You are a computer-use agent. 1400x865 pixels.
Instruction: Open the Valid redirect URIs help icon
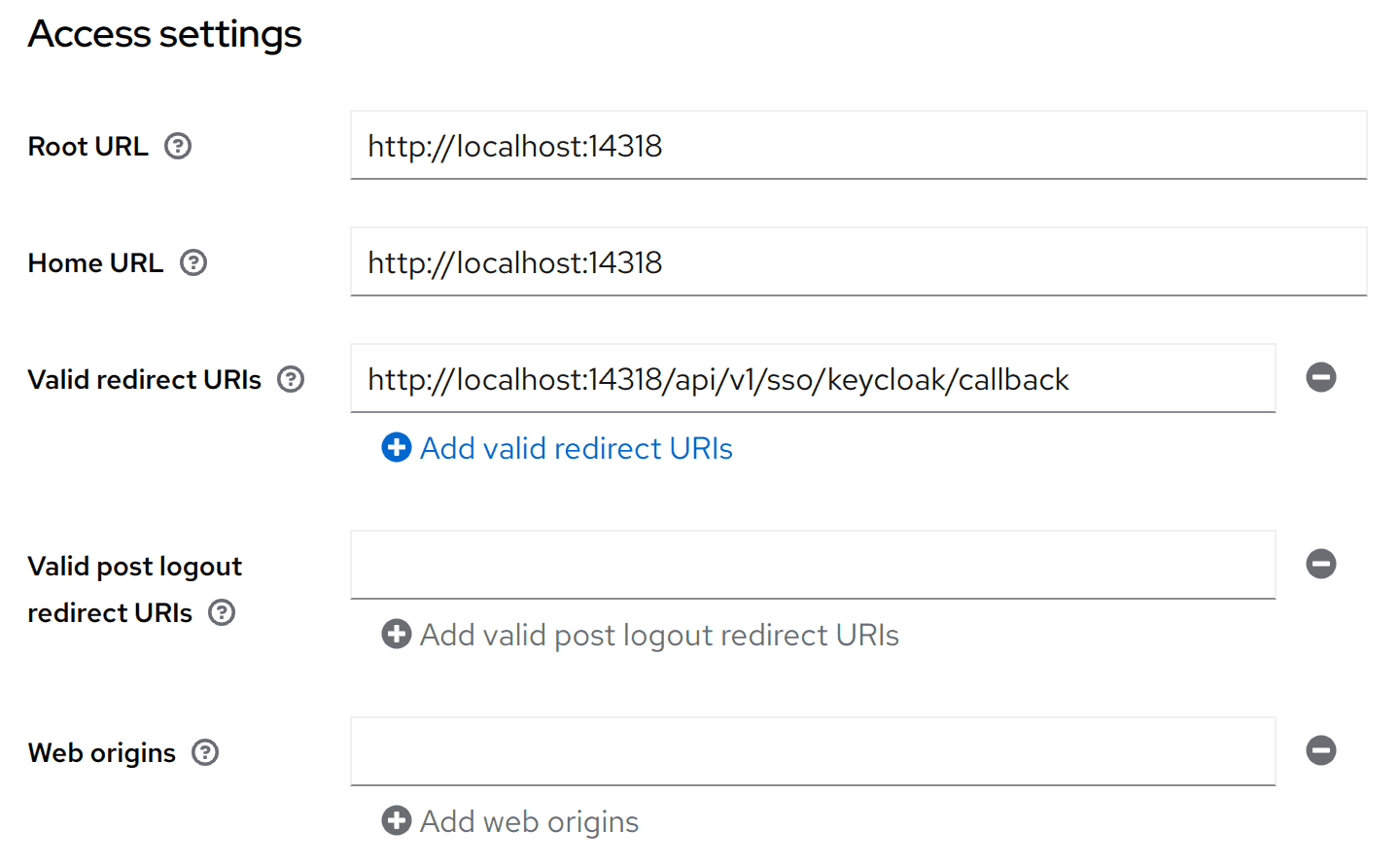(x=290, y=379)
